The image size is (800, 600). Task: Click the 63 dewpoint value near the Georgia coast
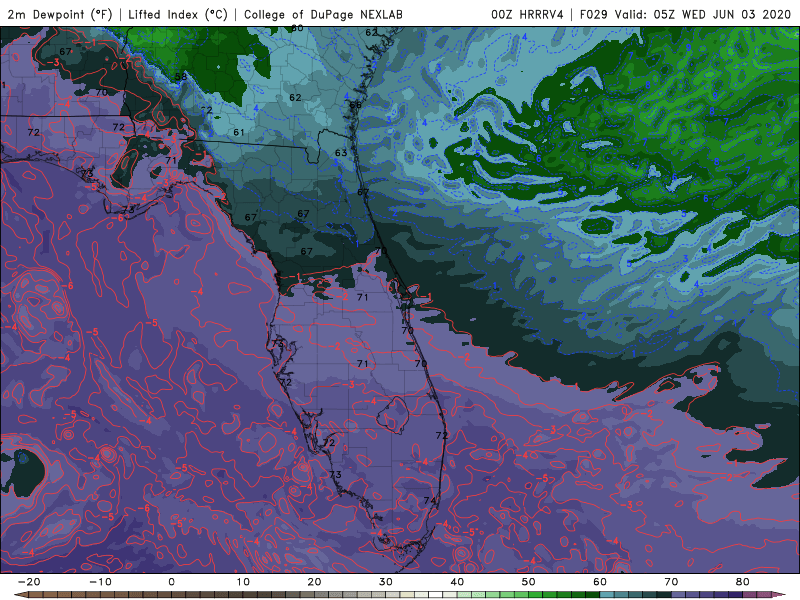tap(341, 153)
